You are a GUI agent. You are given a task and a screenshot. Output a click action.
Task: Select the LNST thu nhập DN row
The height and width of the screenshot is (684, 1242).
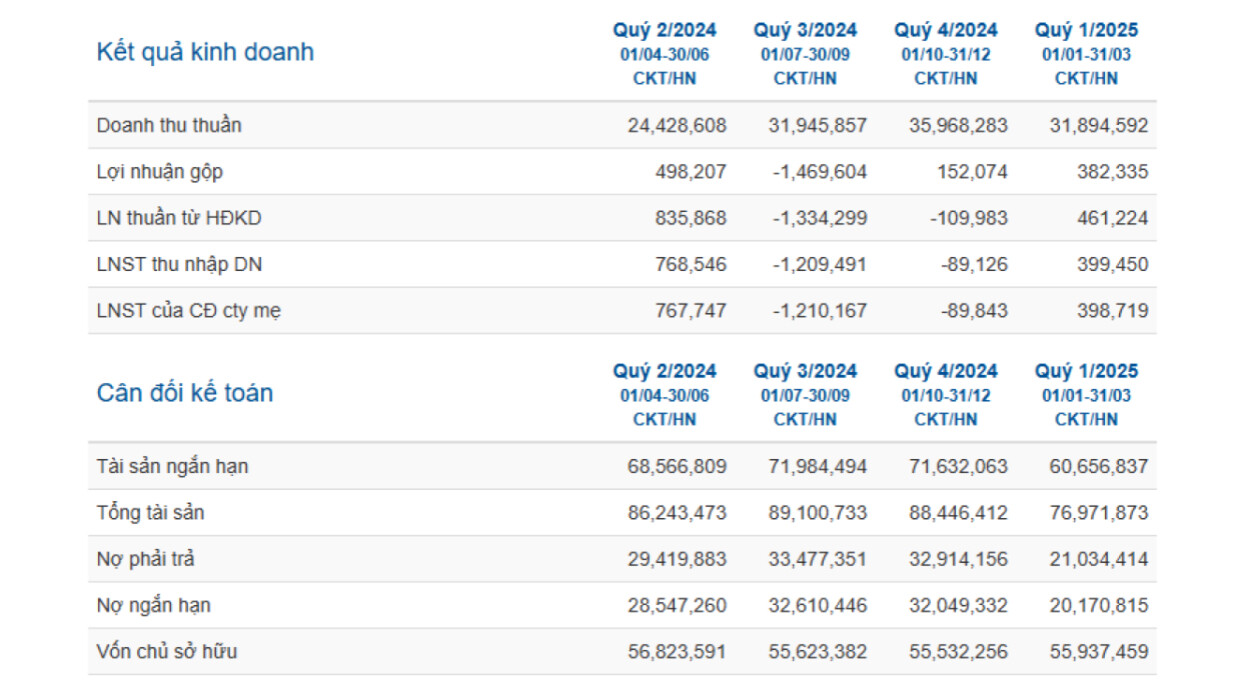click(x=180, y=265)
